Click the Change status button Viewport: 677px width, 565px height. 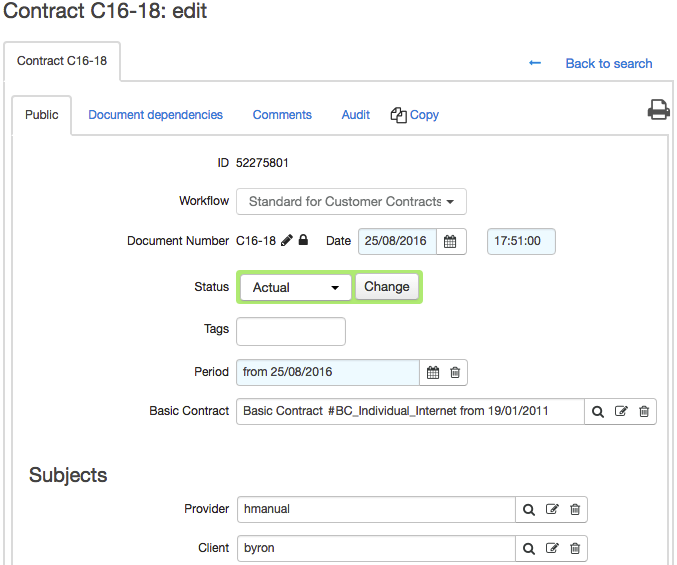point(387,287)
